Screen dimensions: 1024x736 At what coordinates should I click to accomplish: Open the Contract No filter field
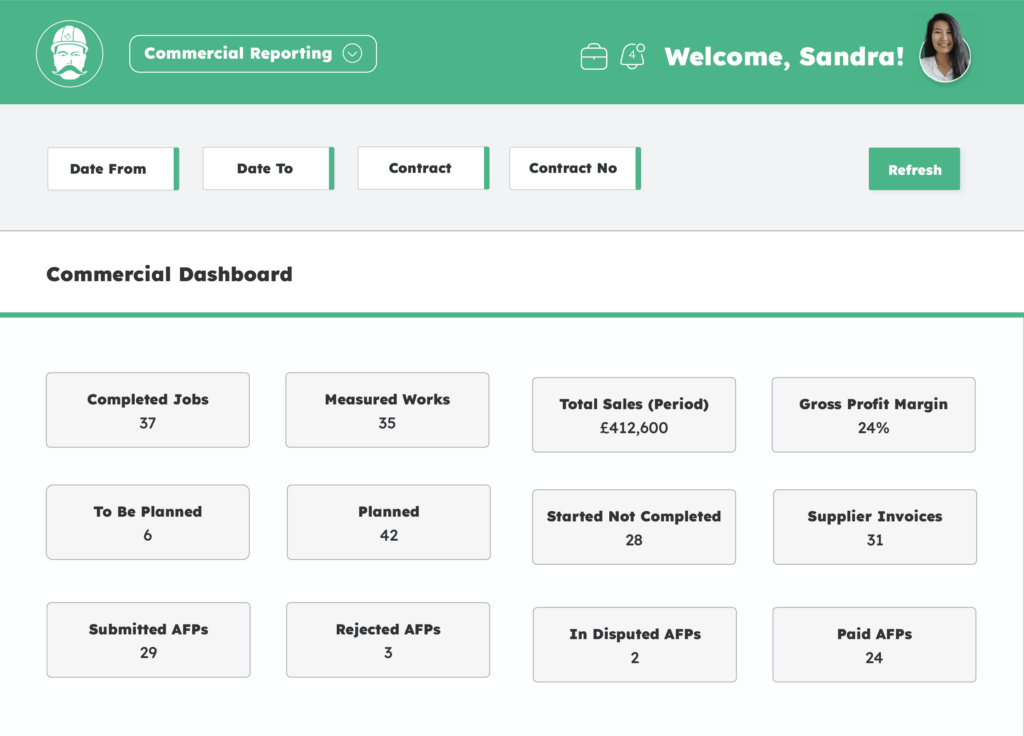(x=575, y=168)
